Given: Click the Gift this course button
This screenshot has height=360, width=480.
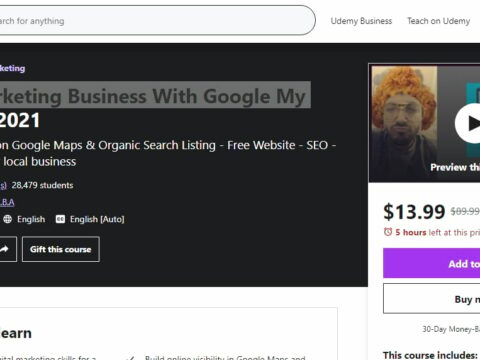Looking at the screenshot, I should pyautogui.click(x=61, y=249).
